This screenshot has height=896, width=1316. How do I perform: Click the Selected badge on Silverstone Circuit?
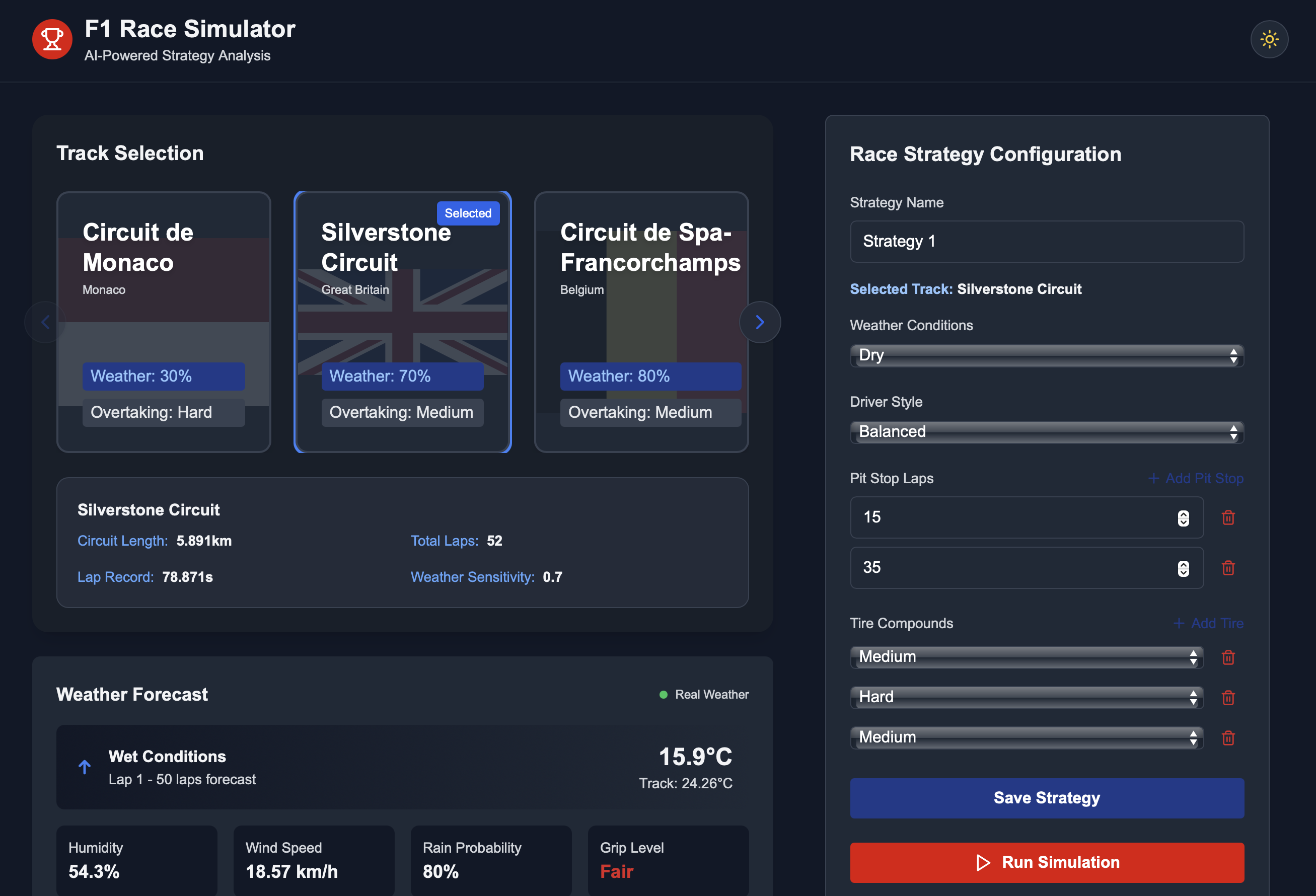(468, 213)
